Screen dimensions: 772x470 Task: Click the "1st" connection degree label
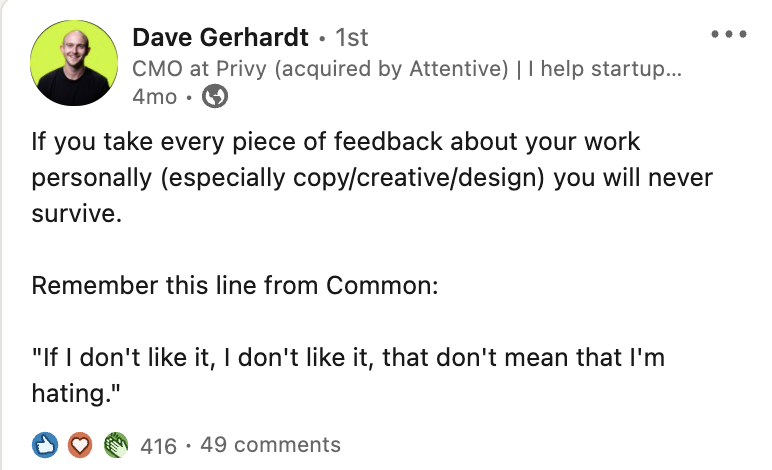351,38
